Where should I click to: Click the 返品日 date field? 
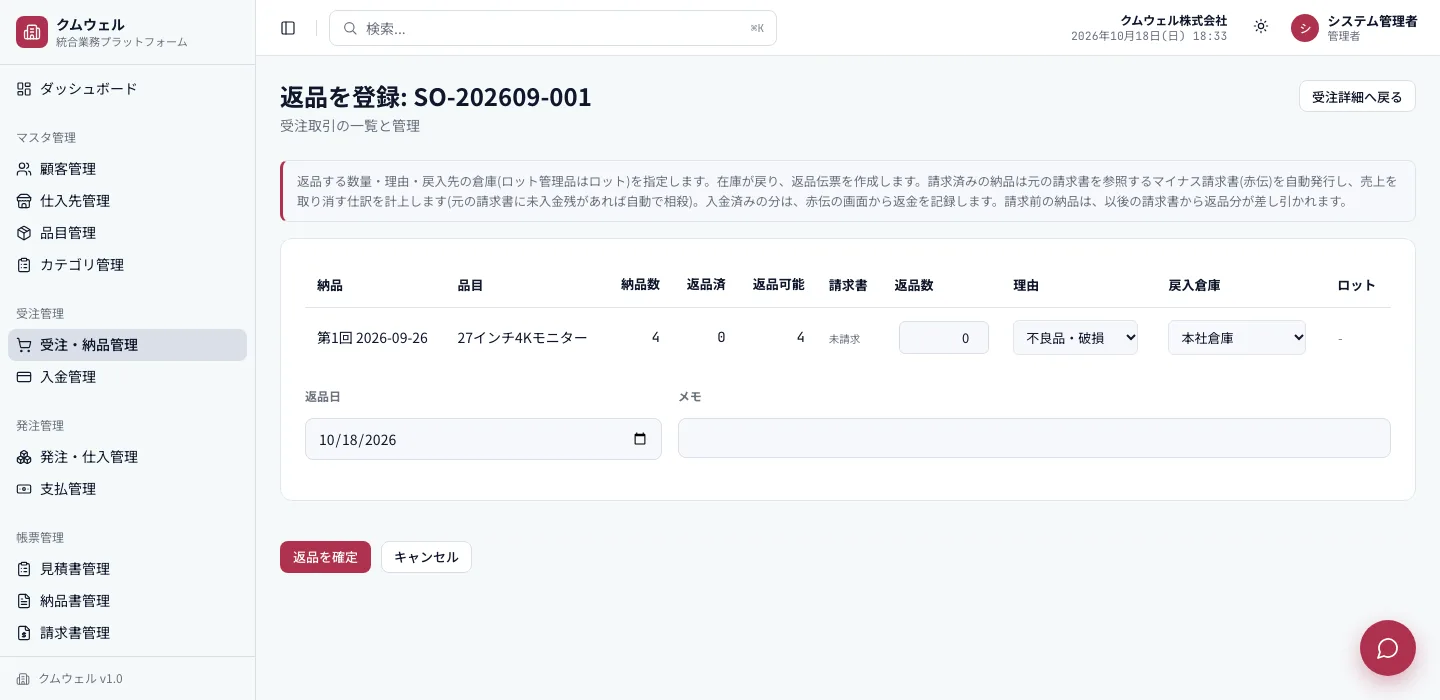coord(483,439)
